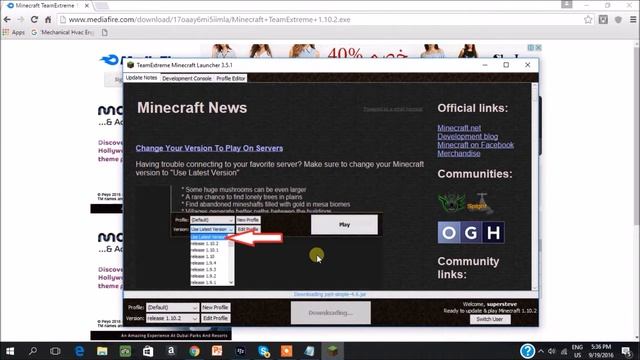Click the launcher news vertical scrollbar
640x360 pixels.
click(534, 186)
